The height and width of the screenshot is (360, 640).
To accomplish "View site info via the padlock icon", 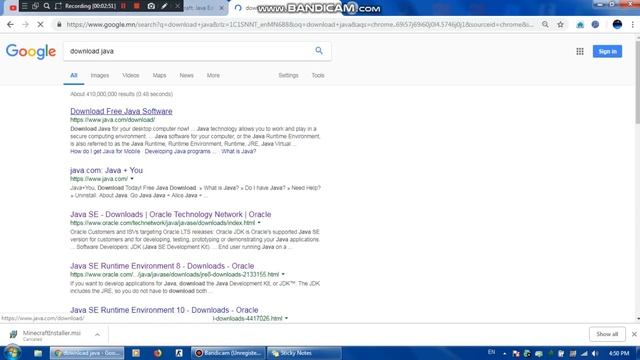I will (59, 24).
